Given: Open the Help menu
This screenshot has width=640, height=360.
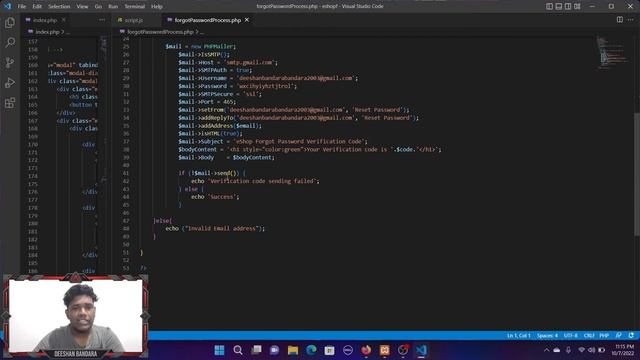Looking at the screenshot, I should point(157,7).
